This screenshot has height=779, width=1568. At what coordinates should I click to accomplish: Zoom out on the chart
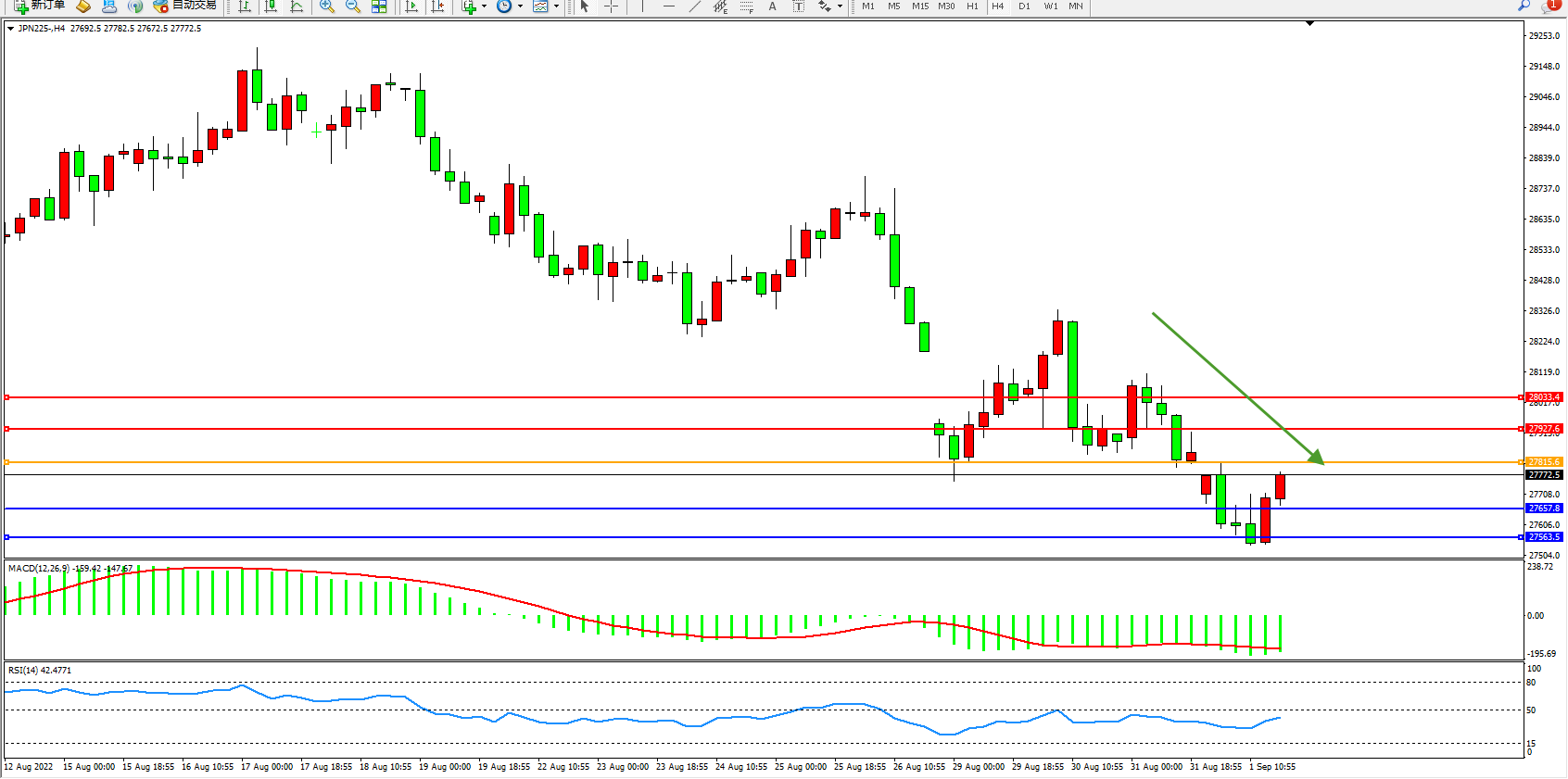pos(353,6)
